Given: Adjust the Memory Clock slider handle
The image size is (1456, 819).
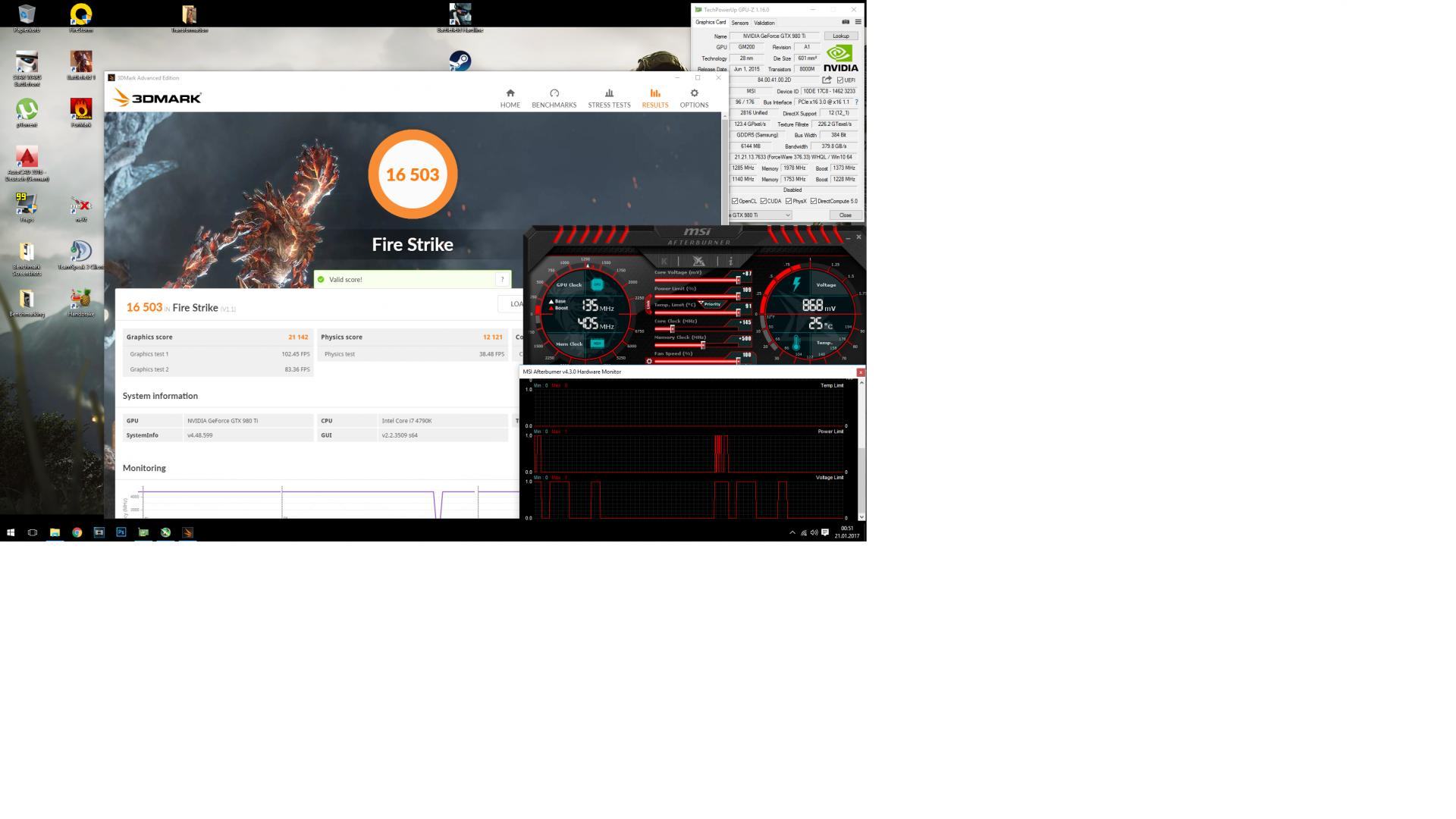Looking at the screenshot, I should click(x=703, y=345).
